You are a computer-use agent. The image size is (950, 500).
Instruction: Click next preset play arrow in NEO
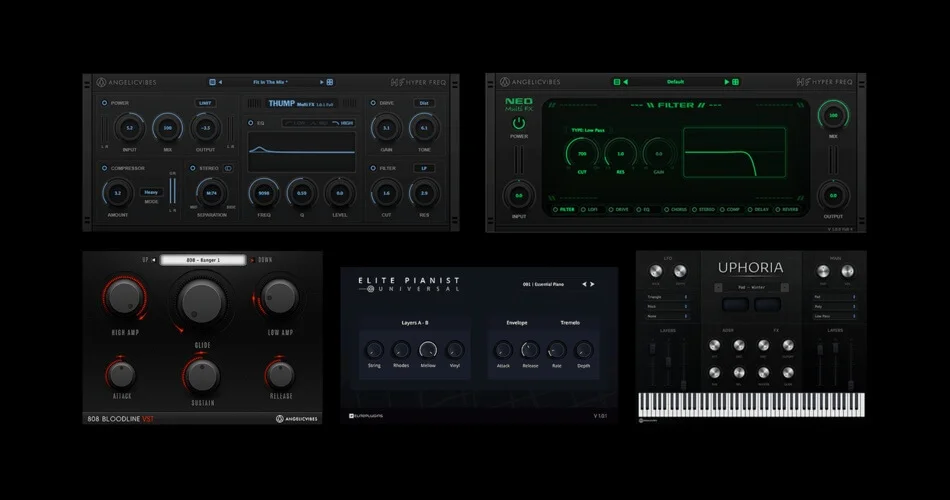(726, 82)
